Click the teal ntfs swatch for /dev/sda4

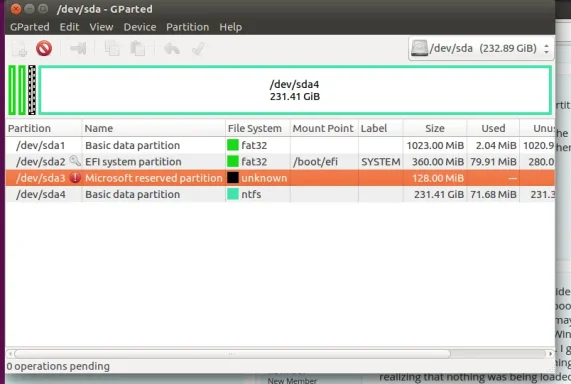click(x=233, y=194)
